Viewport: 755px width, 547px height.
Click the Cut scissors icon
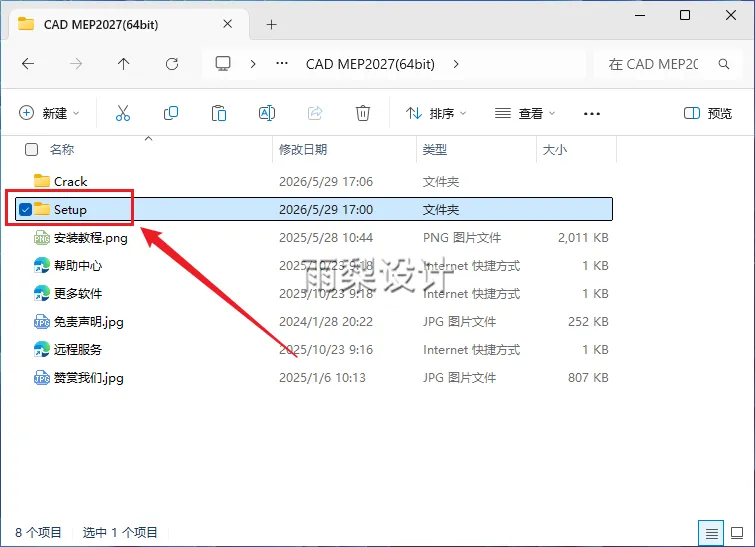click(123, 114)
